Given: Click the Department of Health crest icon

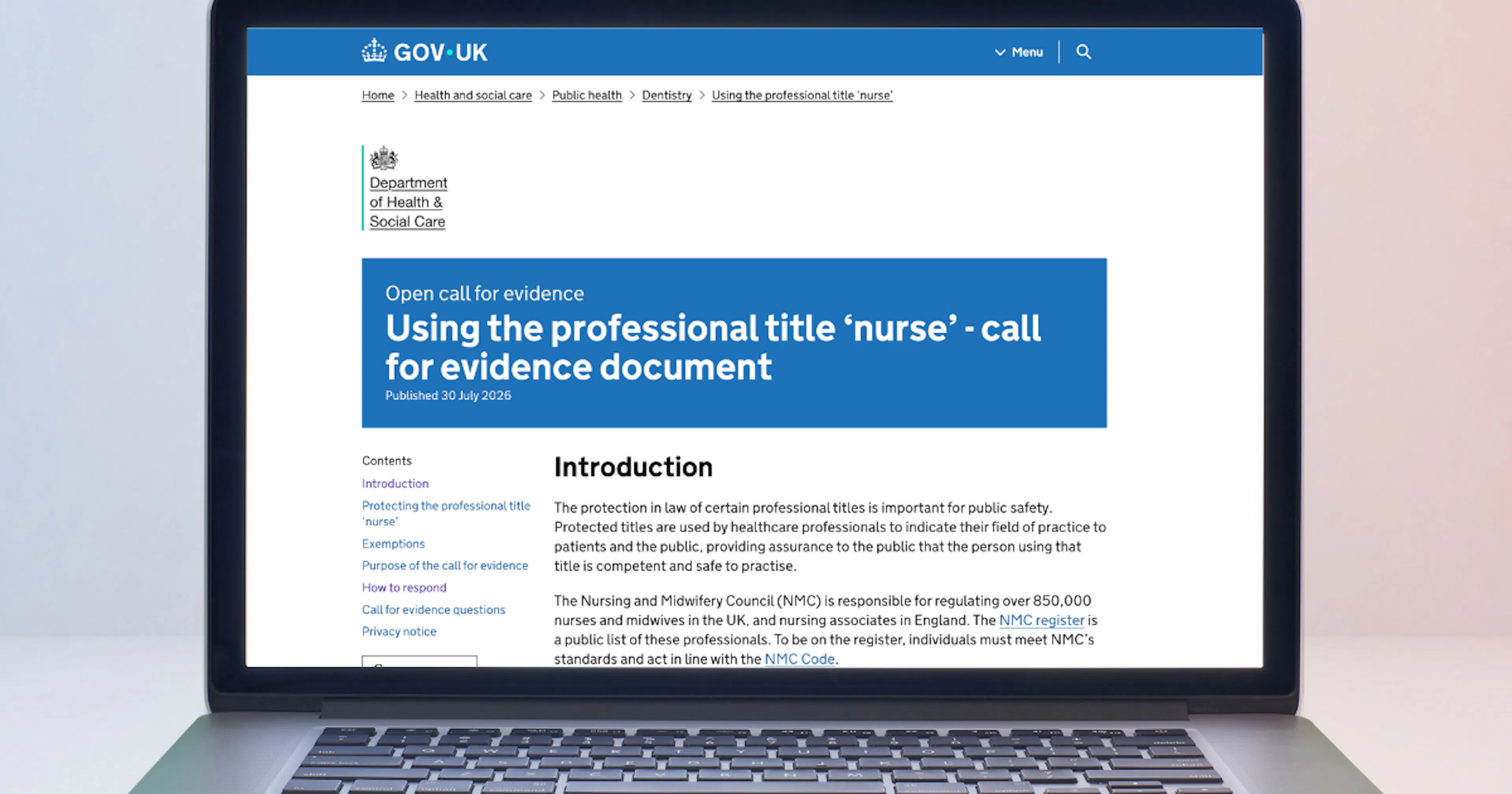Looking at the screenshot, I should (384, 158).
